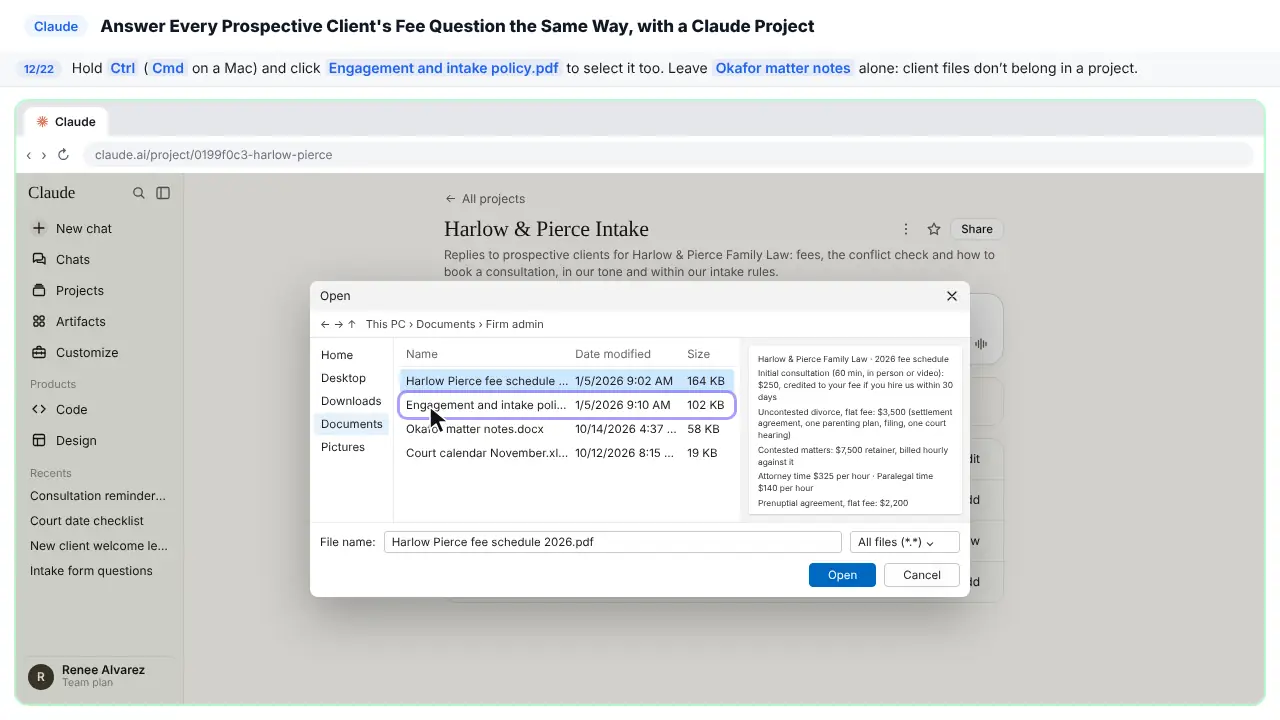Open the Court date checklist recent chat

click(87, 521)
